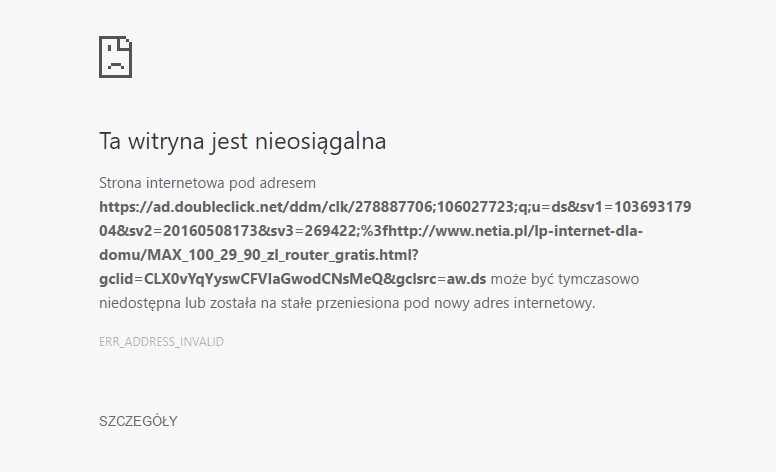Click the sad-face broken page icon
The width and height of the screenshot is (776, 472).
tap(115, 57)
